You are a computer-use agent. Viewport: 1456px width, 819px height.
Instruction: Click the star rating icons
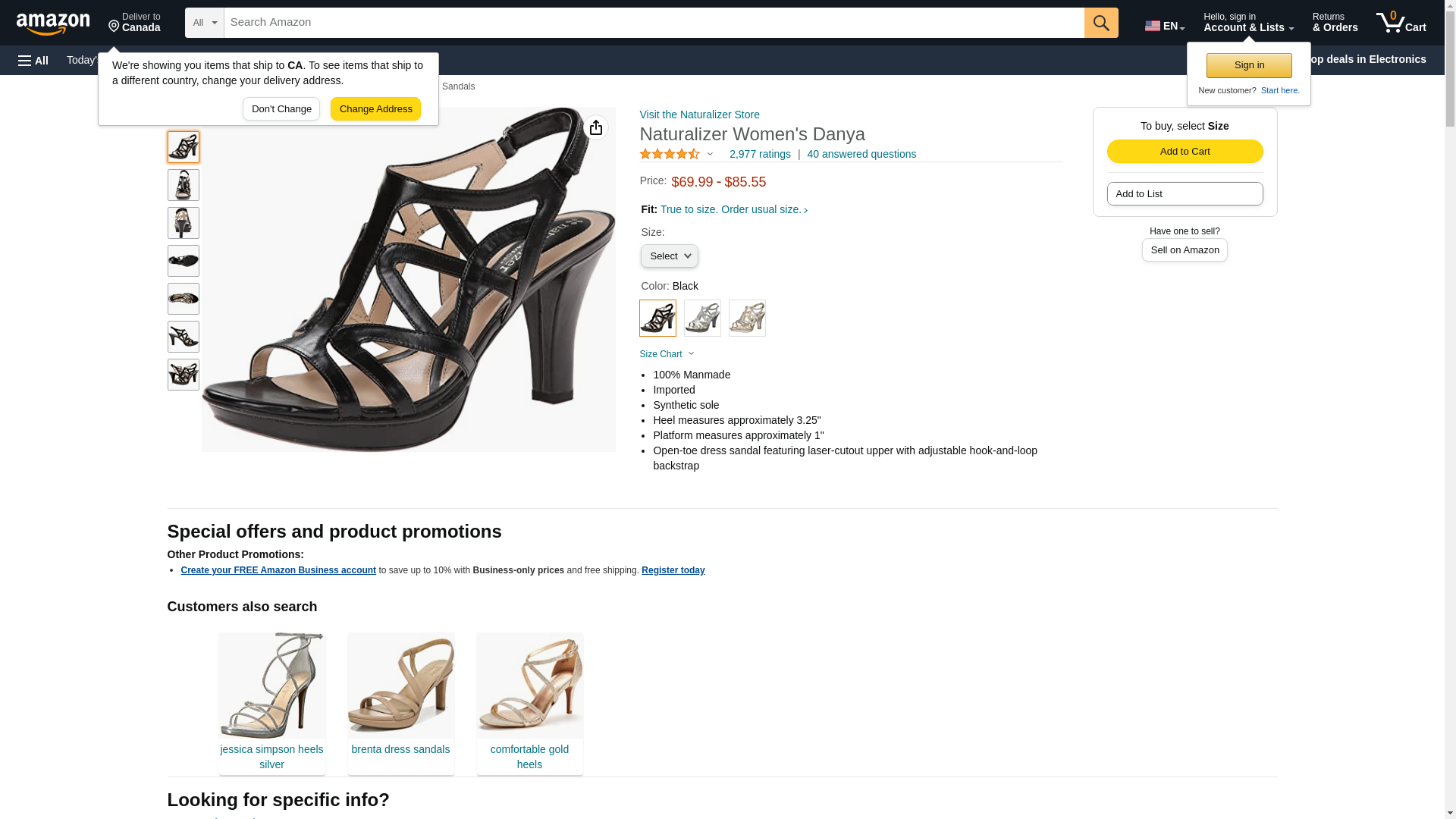(x=670, y=154)
